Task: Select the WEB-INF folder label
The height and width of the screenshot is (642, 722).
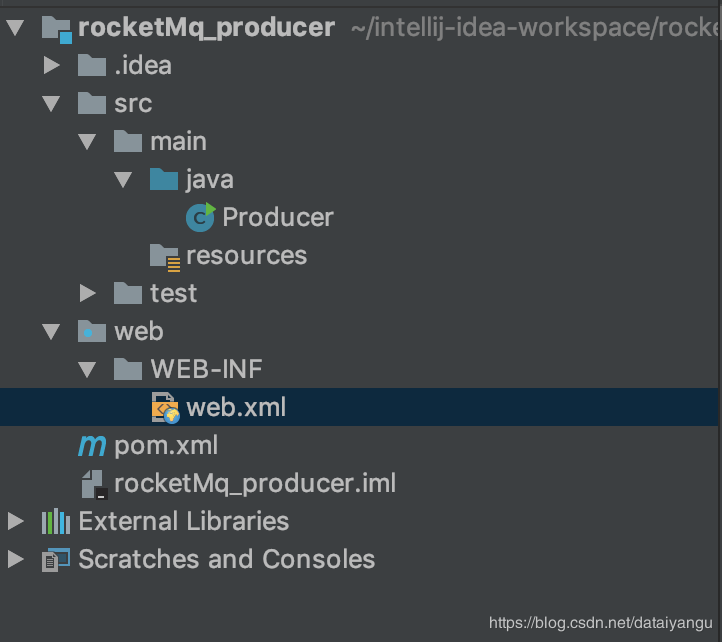Action: click(x=206, y=369)
